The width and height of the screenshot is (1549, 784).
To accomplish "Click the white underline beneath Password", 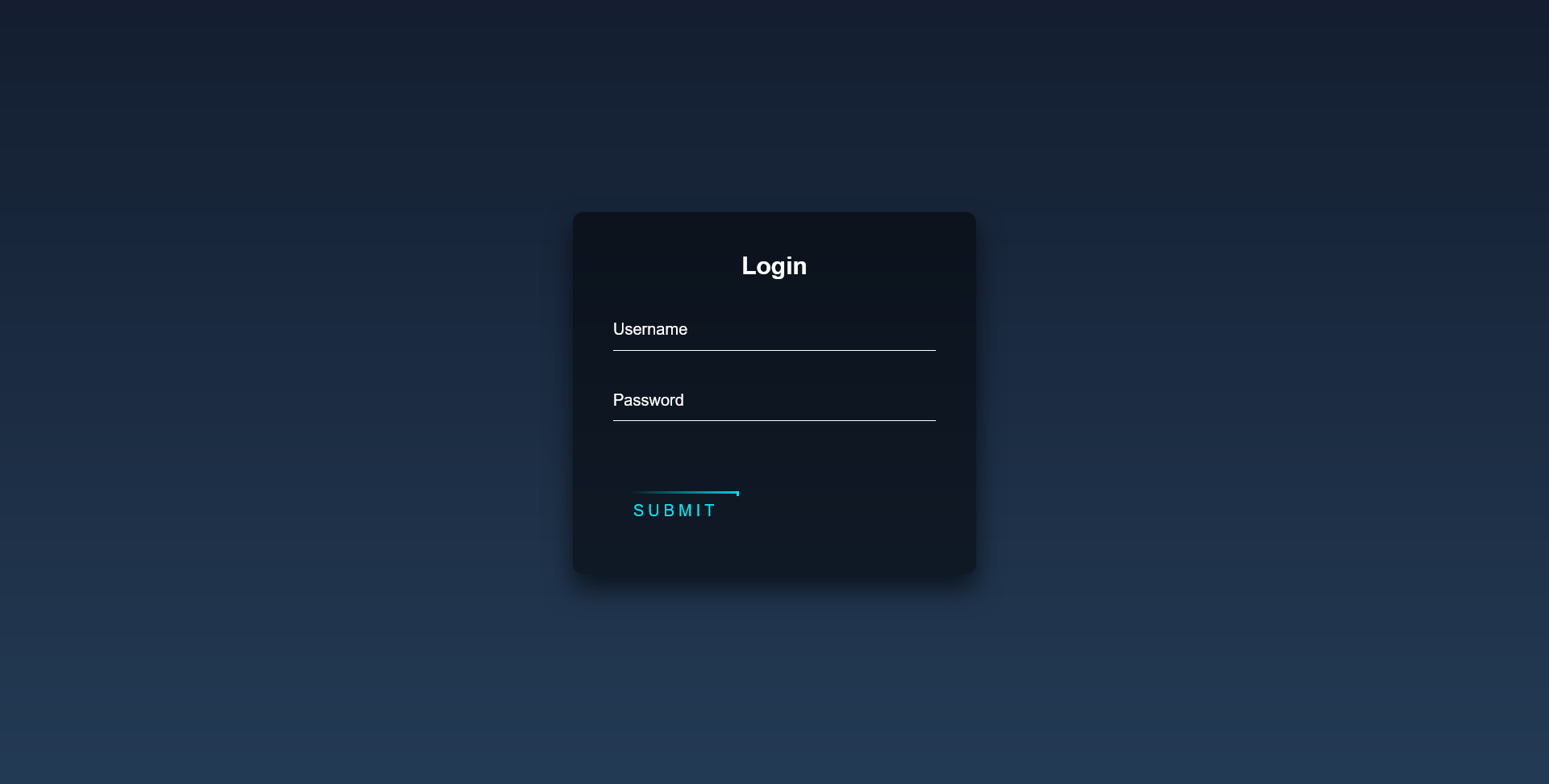I will (774, 420).
